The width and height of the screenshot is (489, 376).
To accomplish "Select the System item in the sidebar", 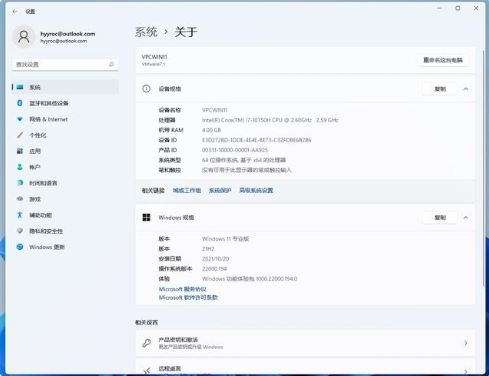I will (65, 87).
